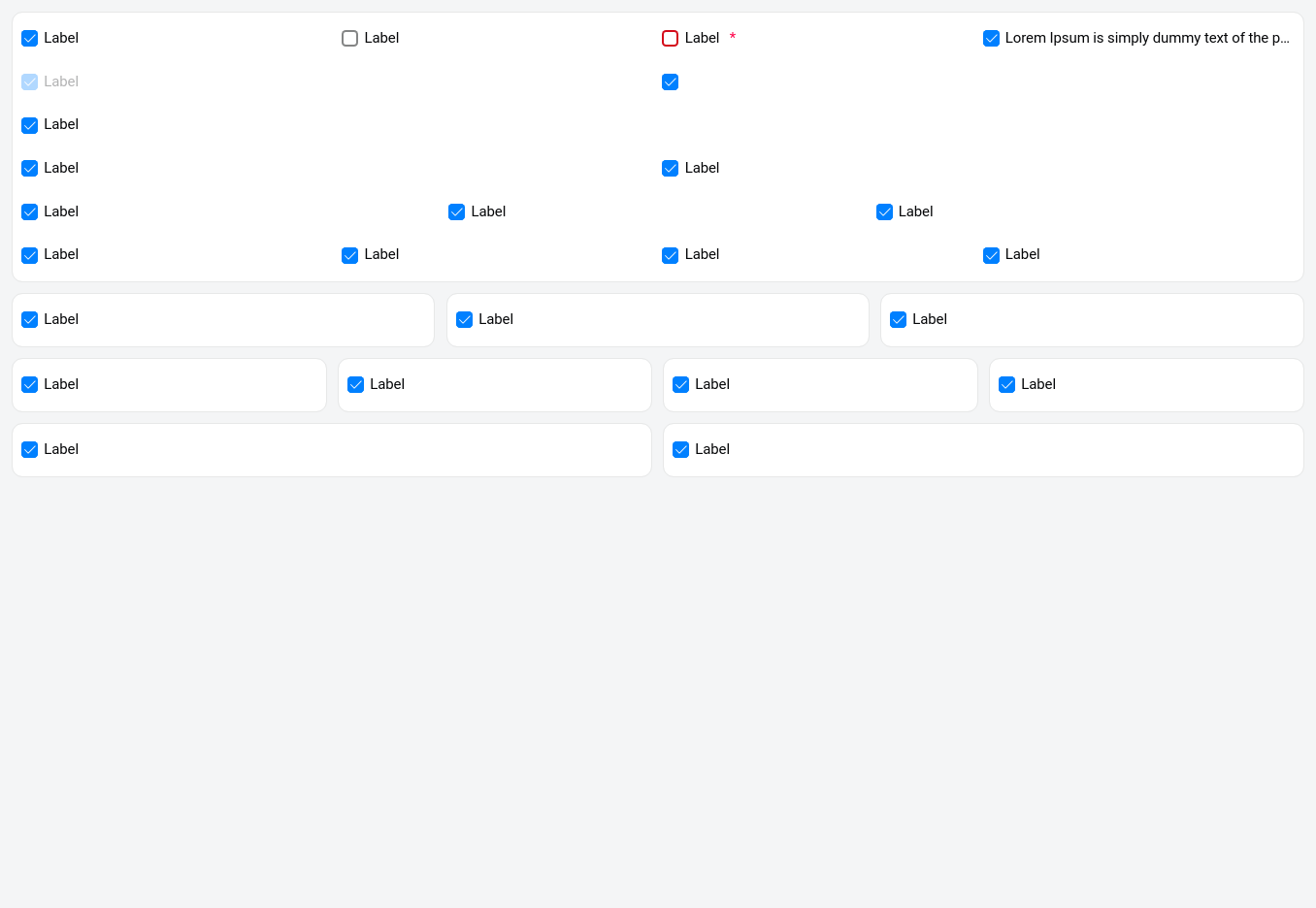The image size is (1316, 908).
Task: Click the truncated Lorem Ipsum label text
Action: pos(1146,38)
